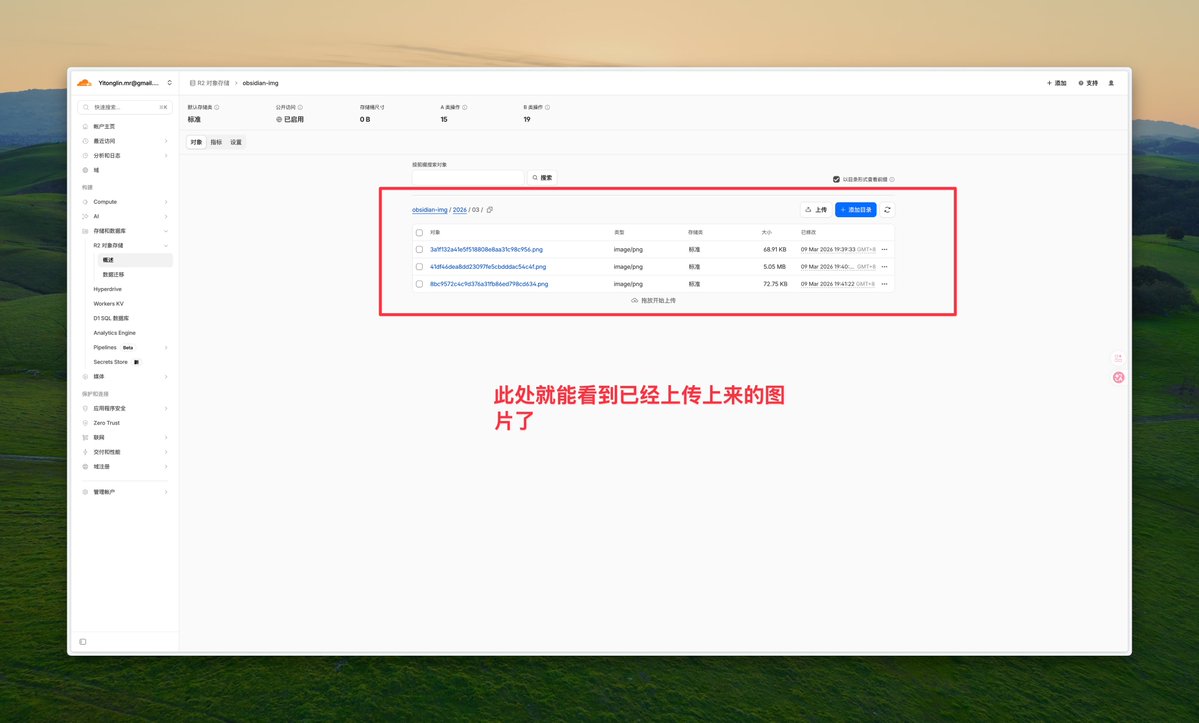
Task: Open file 8bc9572c4c9d376a31fb86ed798cd634.png
Action: 489,284
